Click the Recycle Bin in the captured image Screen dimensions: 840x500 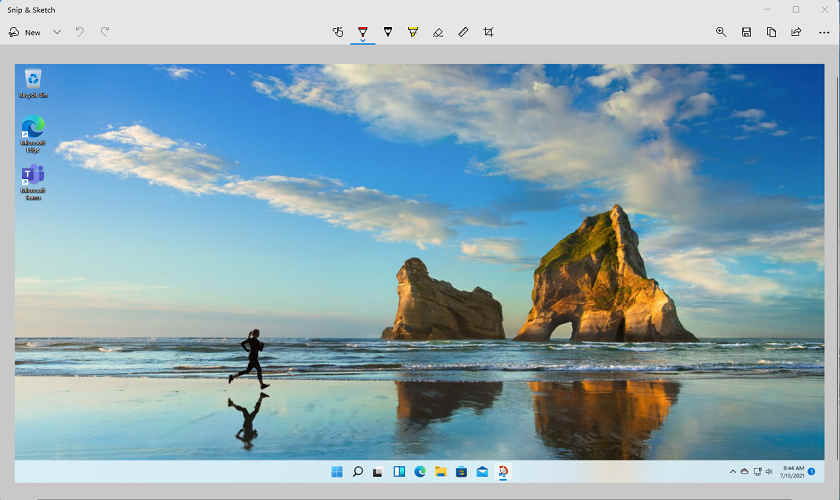click(33, 81)
